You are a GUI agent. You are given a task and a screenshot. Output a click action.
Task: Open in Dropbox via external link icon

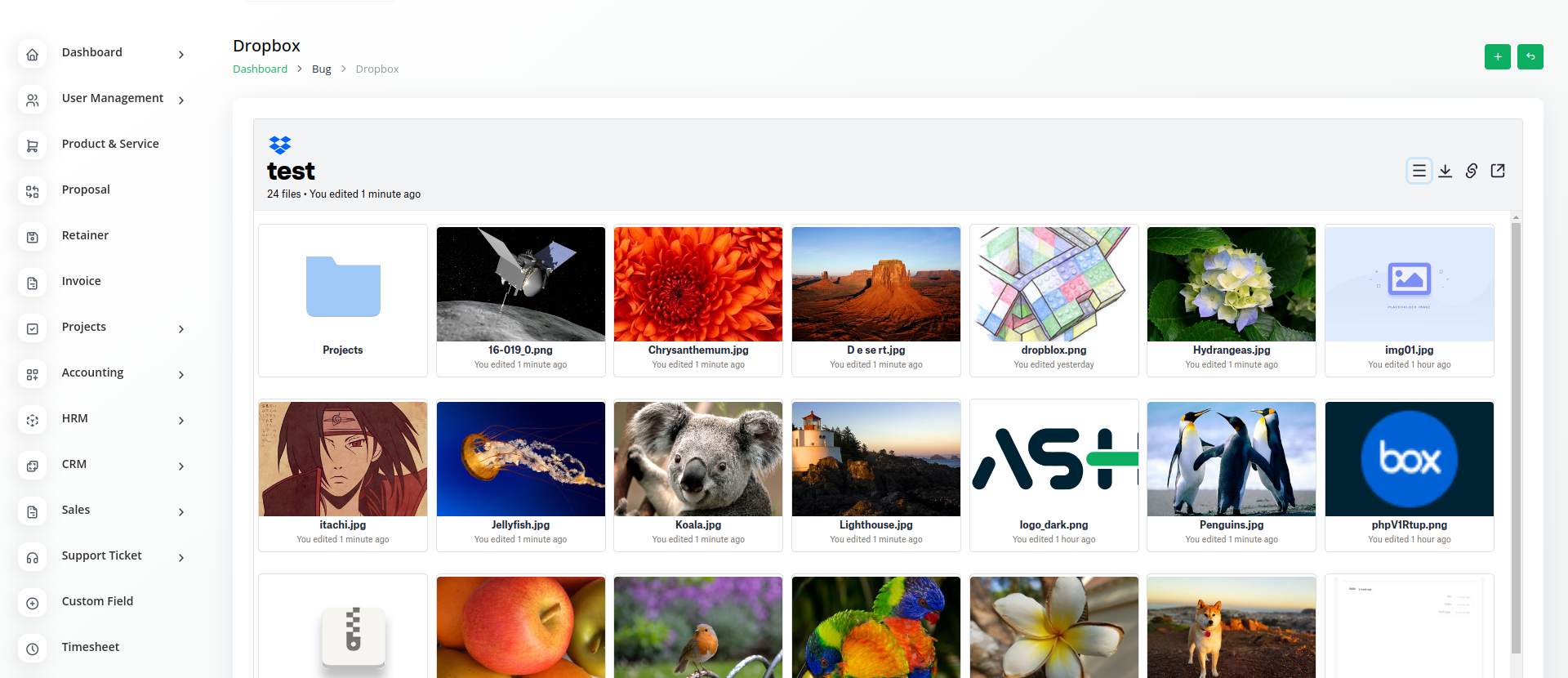click(x=1497, y=171)
